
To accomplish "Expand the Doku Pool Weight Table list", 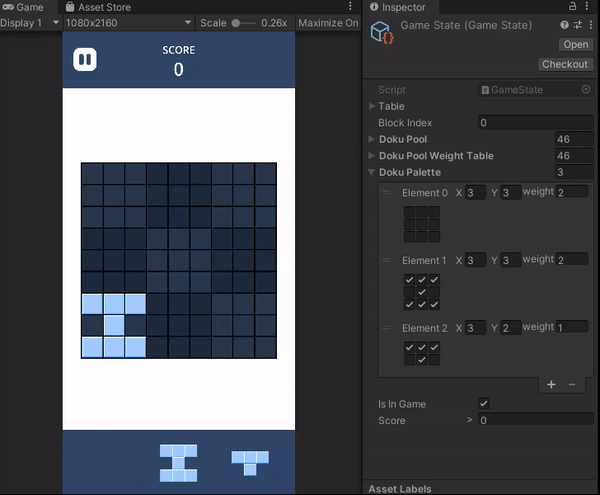I will tap(372, 155).
